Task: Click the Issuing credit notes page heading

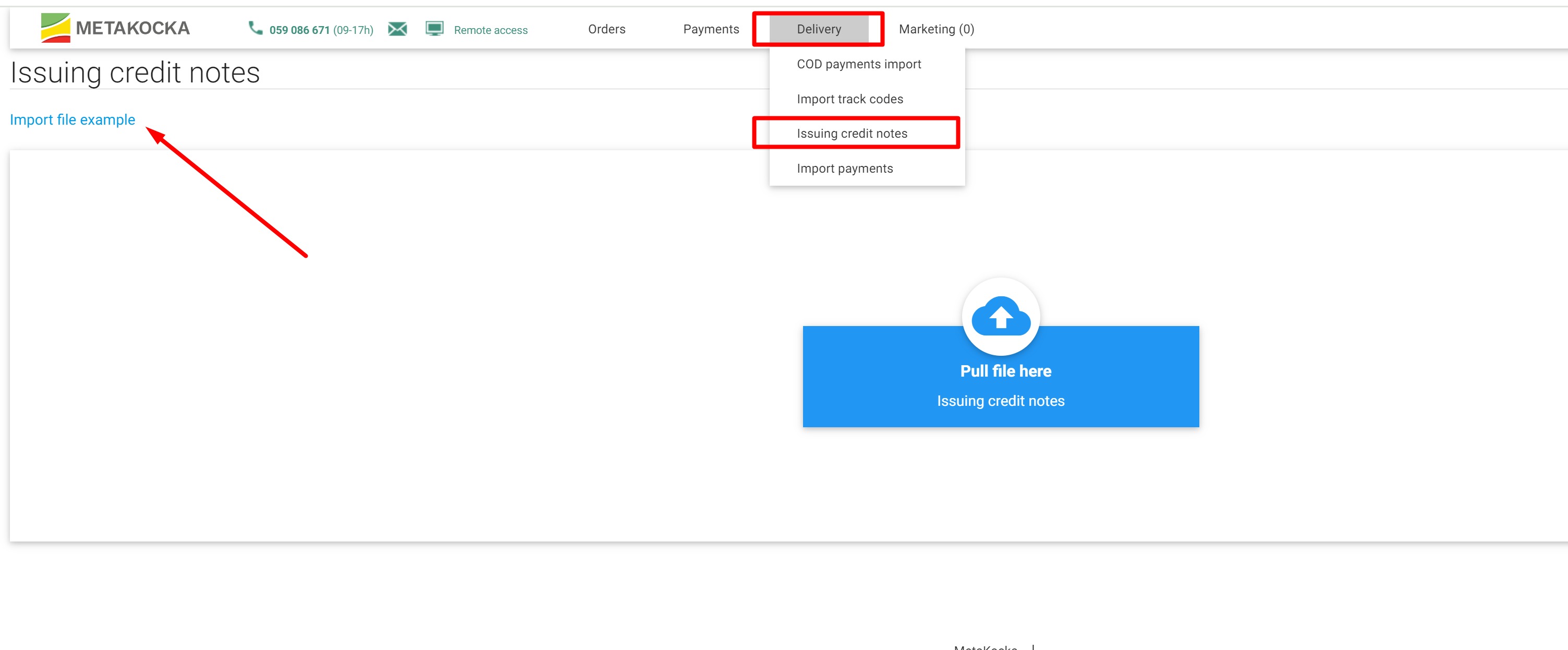Action: tap(135, 73)
